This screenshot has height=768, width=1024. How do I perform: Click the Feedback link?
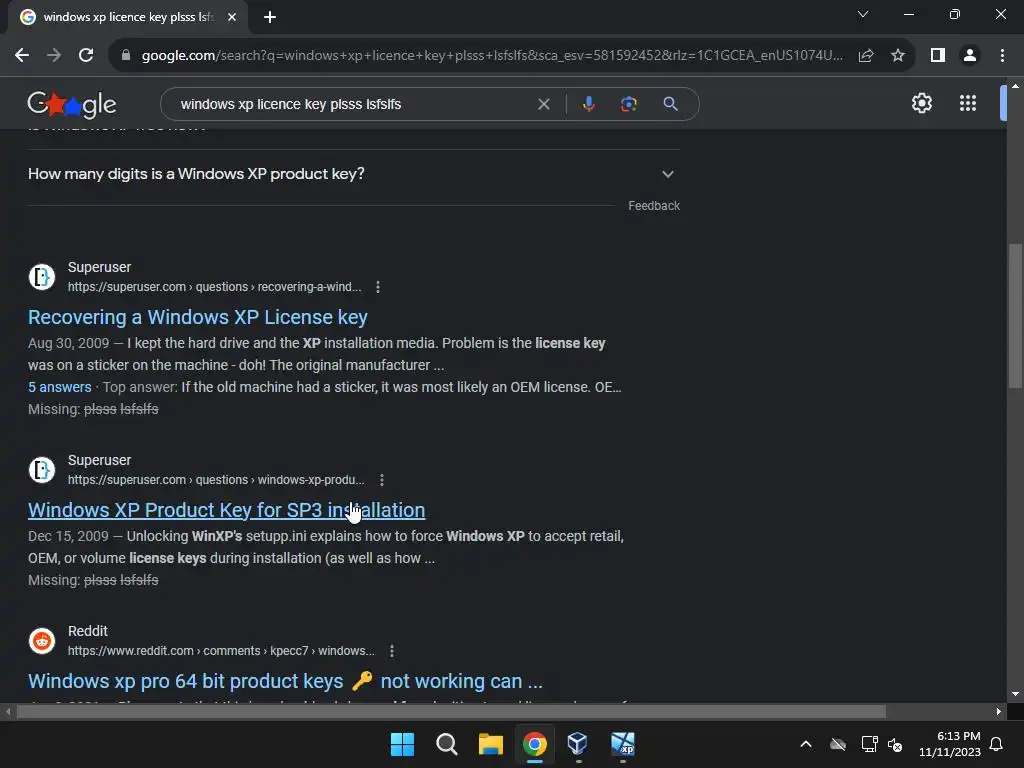coord(654,206)
